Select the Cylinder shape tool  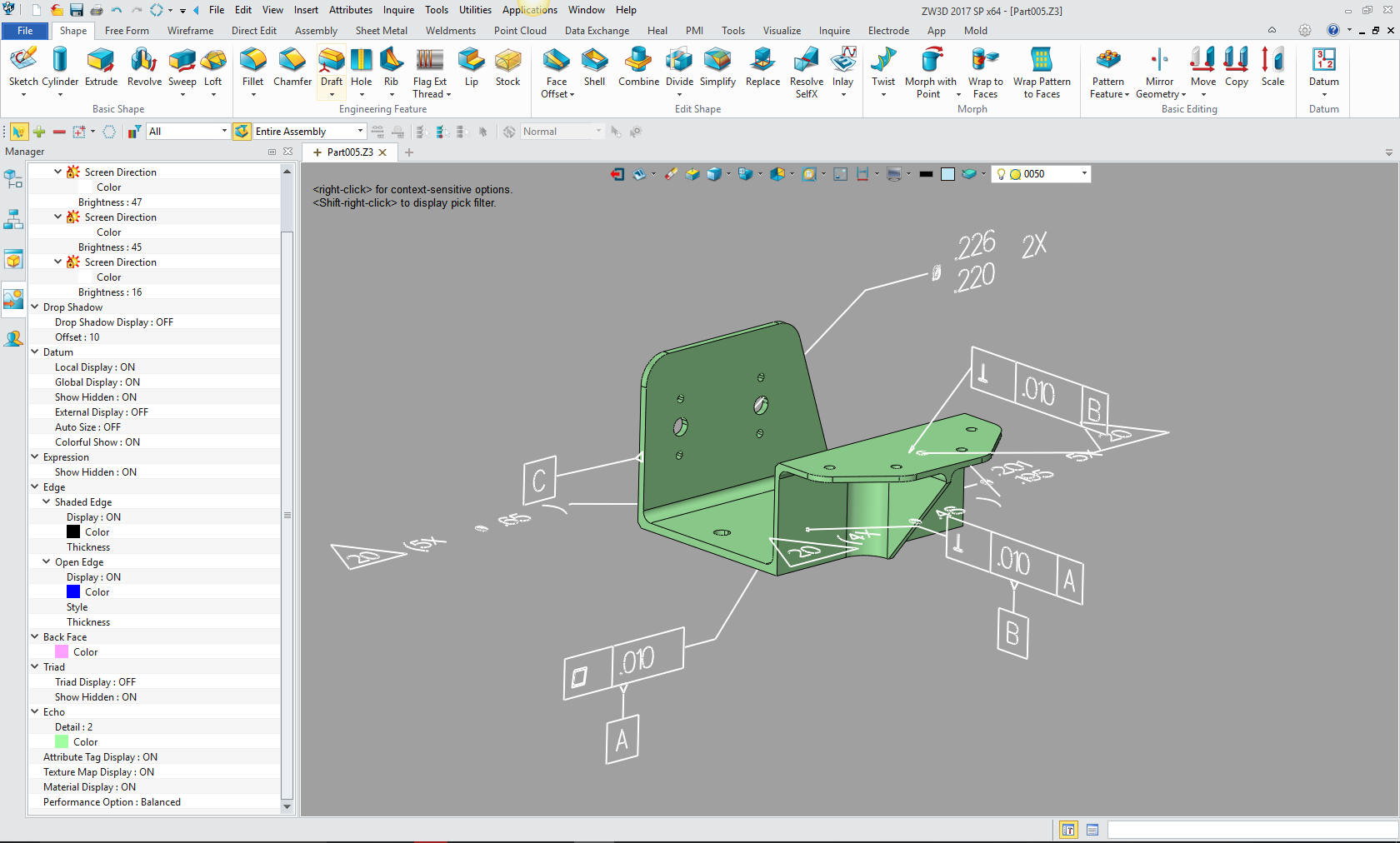click(x=60, y=67)
